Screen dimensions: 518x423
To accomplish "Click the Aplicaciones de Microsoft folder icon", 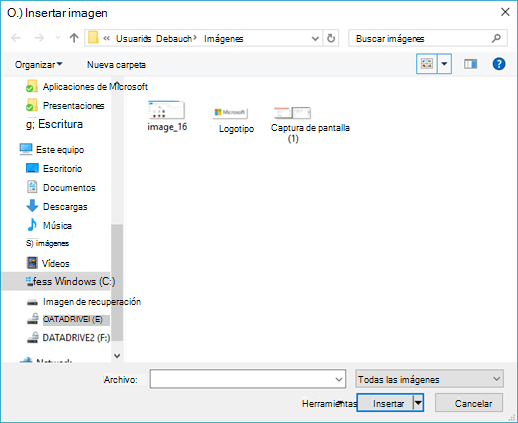I will click(32, 86).
